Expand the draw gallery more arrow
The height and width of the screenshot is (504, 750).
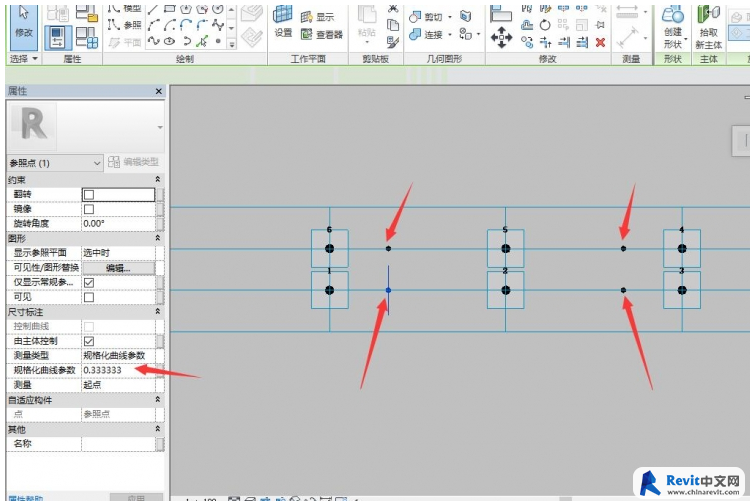point(232,44)
